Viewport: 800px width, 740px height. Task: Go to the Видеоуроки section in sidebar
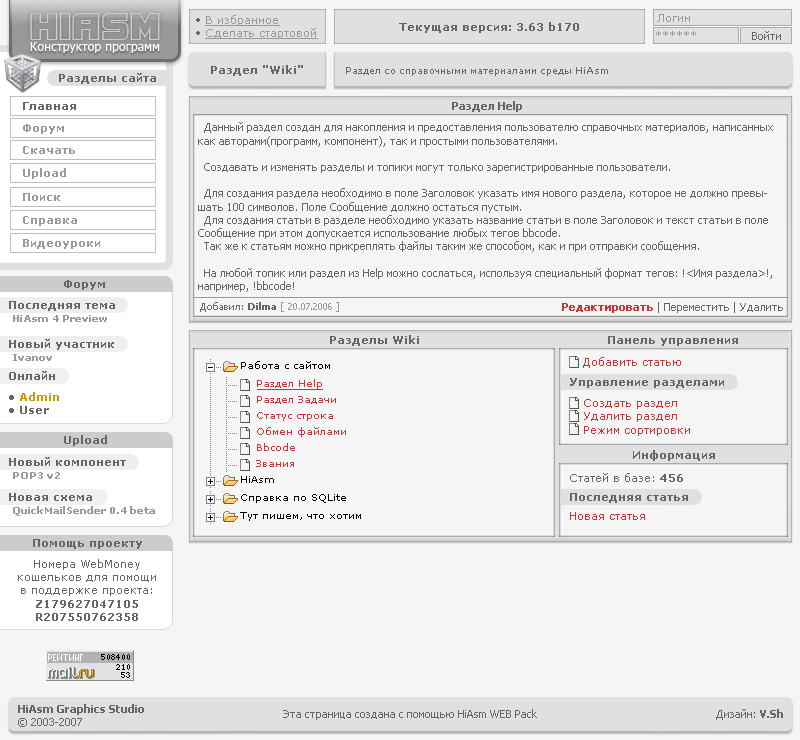point(83,243)
